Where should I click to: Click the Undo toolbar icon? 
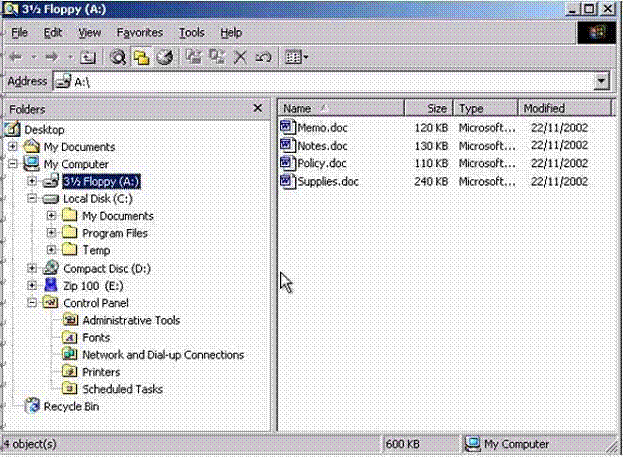click(262, 58)
